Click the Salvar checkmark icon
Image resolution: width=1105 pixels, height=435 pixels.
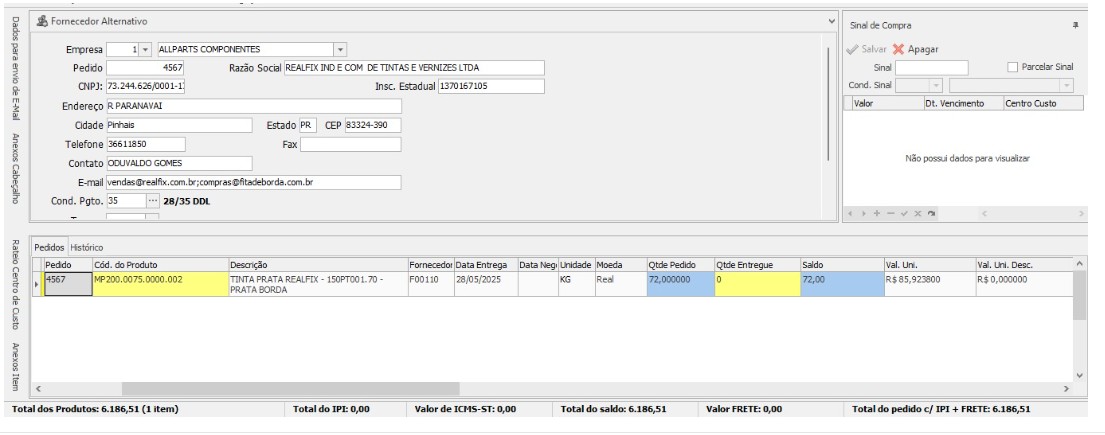pos(852,49)
